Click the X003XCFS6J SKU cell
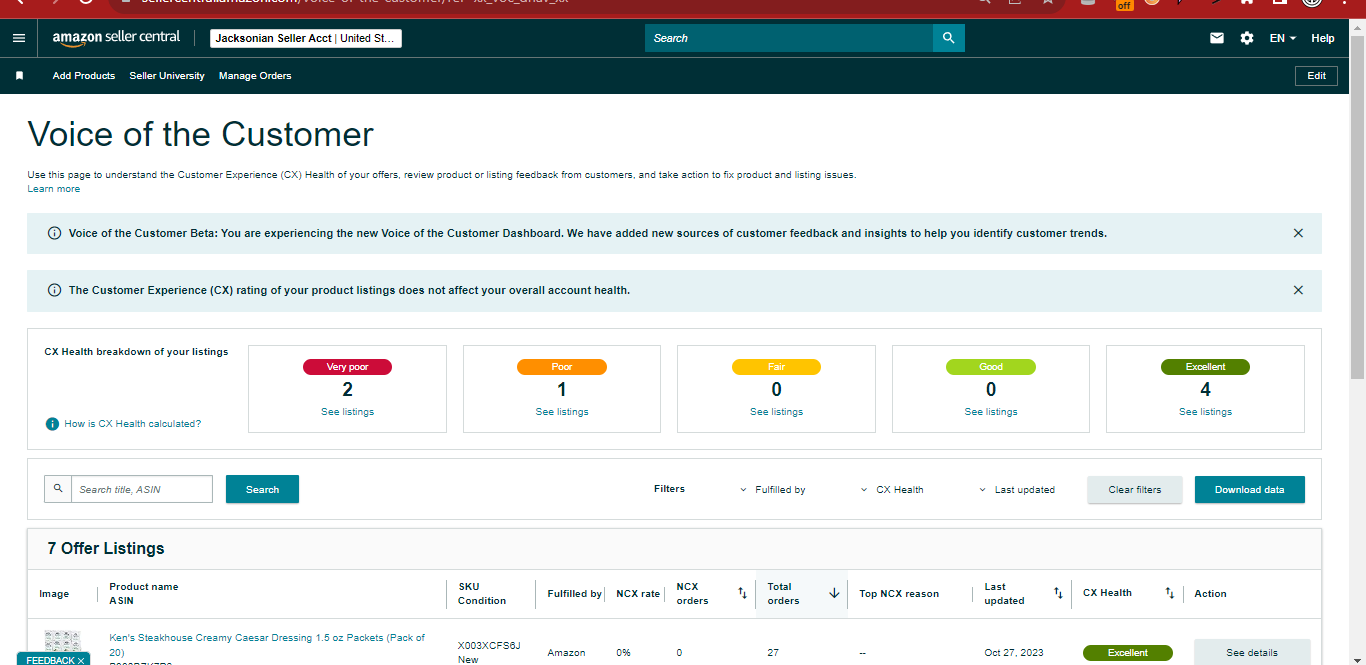Image resolution: width=1366 pixels, height=665 pixels. pyautogui.click(x=489, y=646)
